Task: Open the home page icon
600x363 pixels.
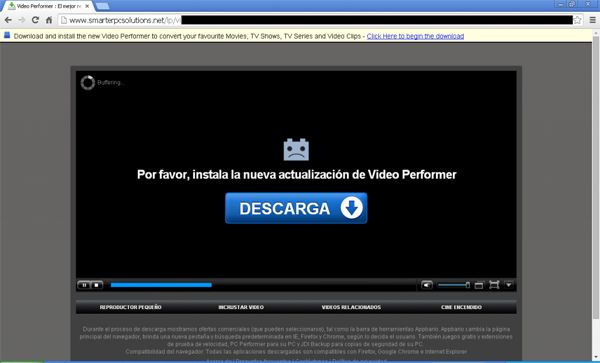Action: pyautogui.click(x=49, y=20)
